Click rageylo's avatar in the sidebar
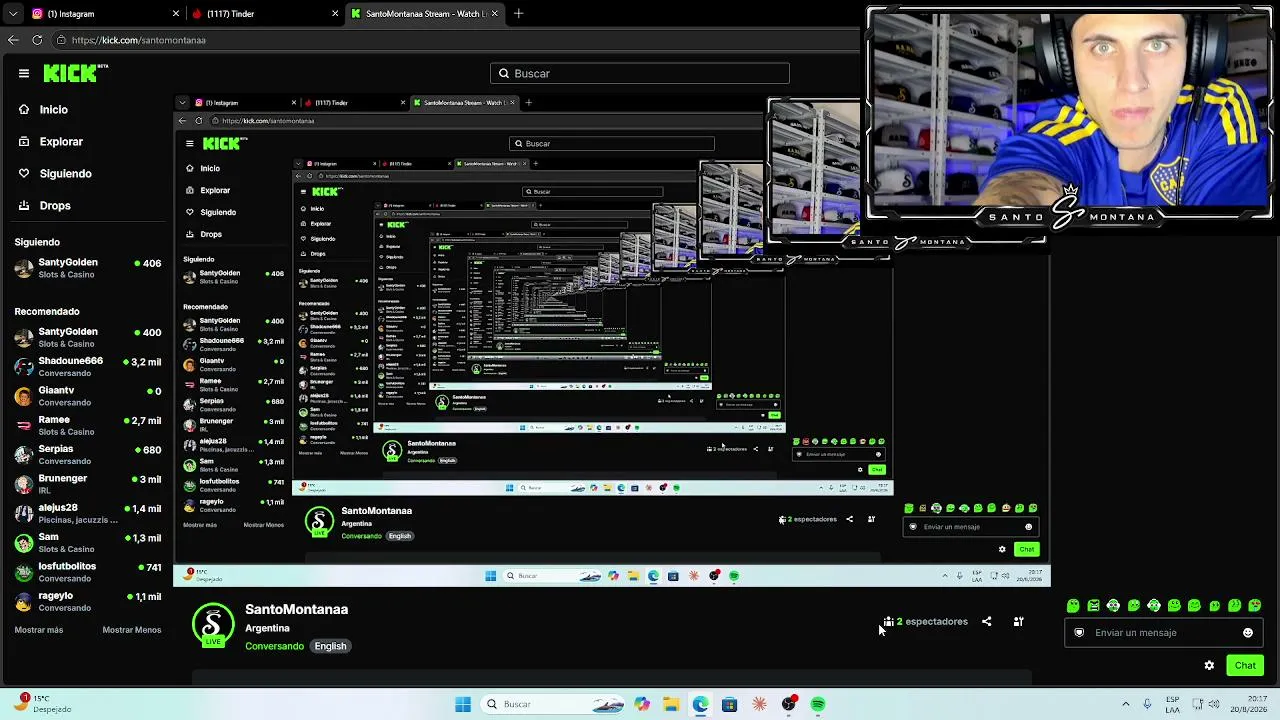The image size is (1280, 720). [x=23, y=602]
